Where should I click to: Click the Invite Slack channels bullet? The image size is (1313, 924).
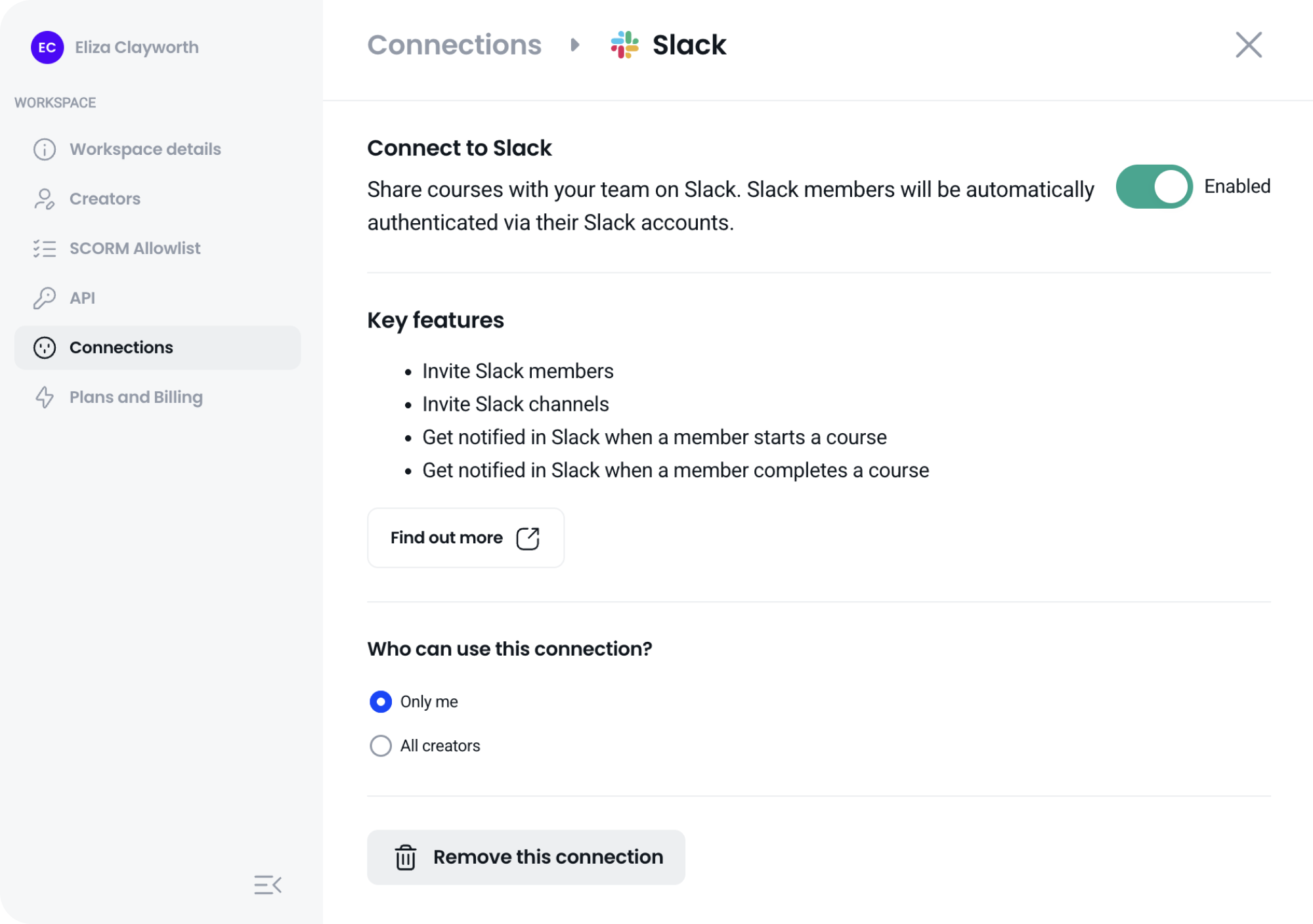click(516, 404)
